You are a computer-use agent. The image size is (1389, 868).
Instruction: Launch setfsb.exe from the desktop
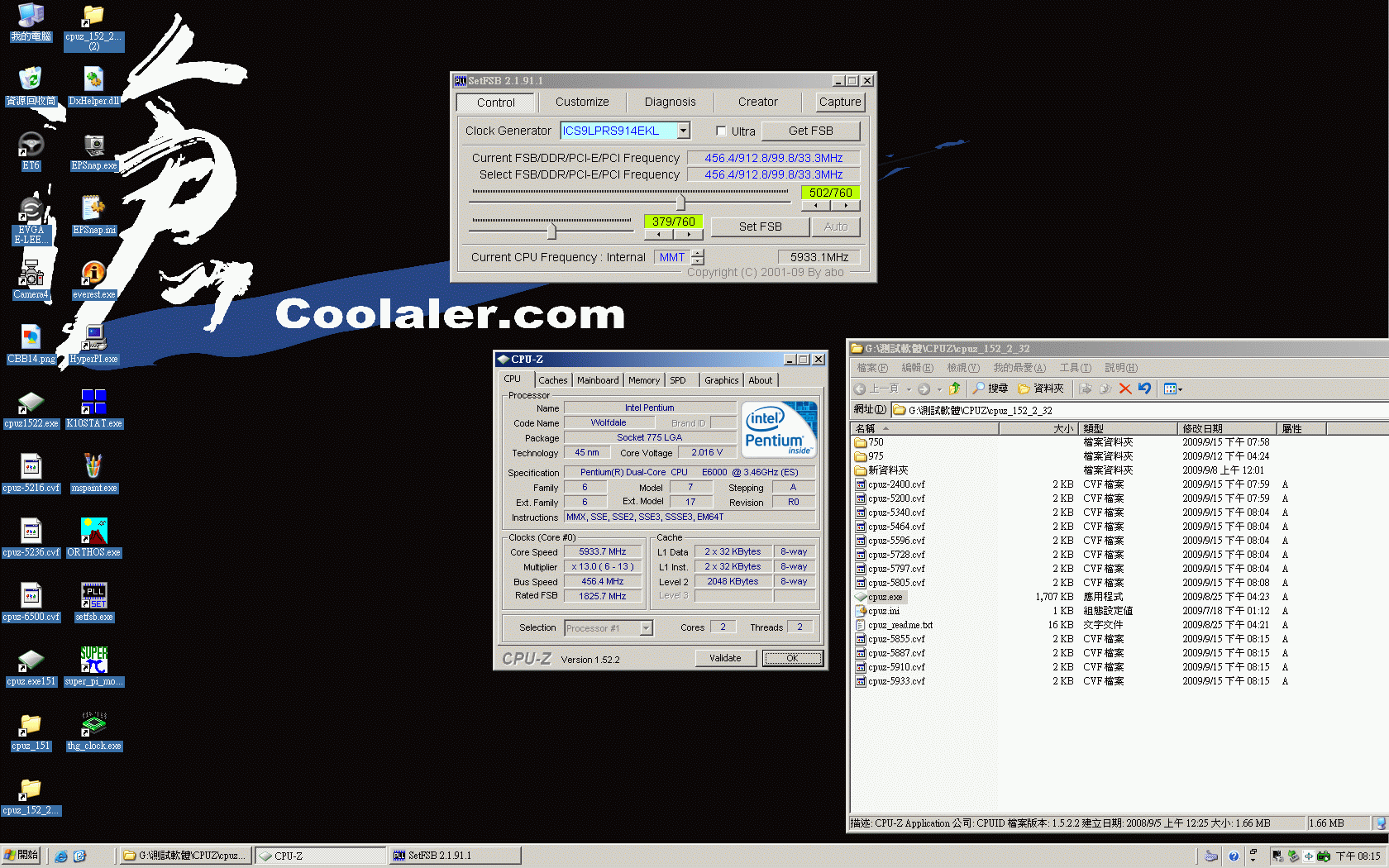pos(93,602)
